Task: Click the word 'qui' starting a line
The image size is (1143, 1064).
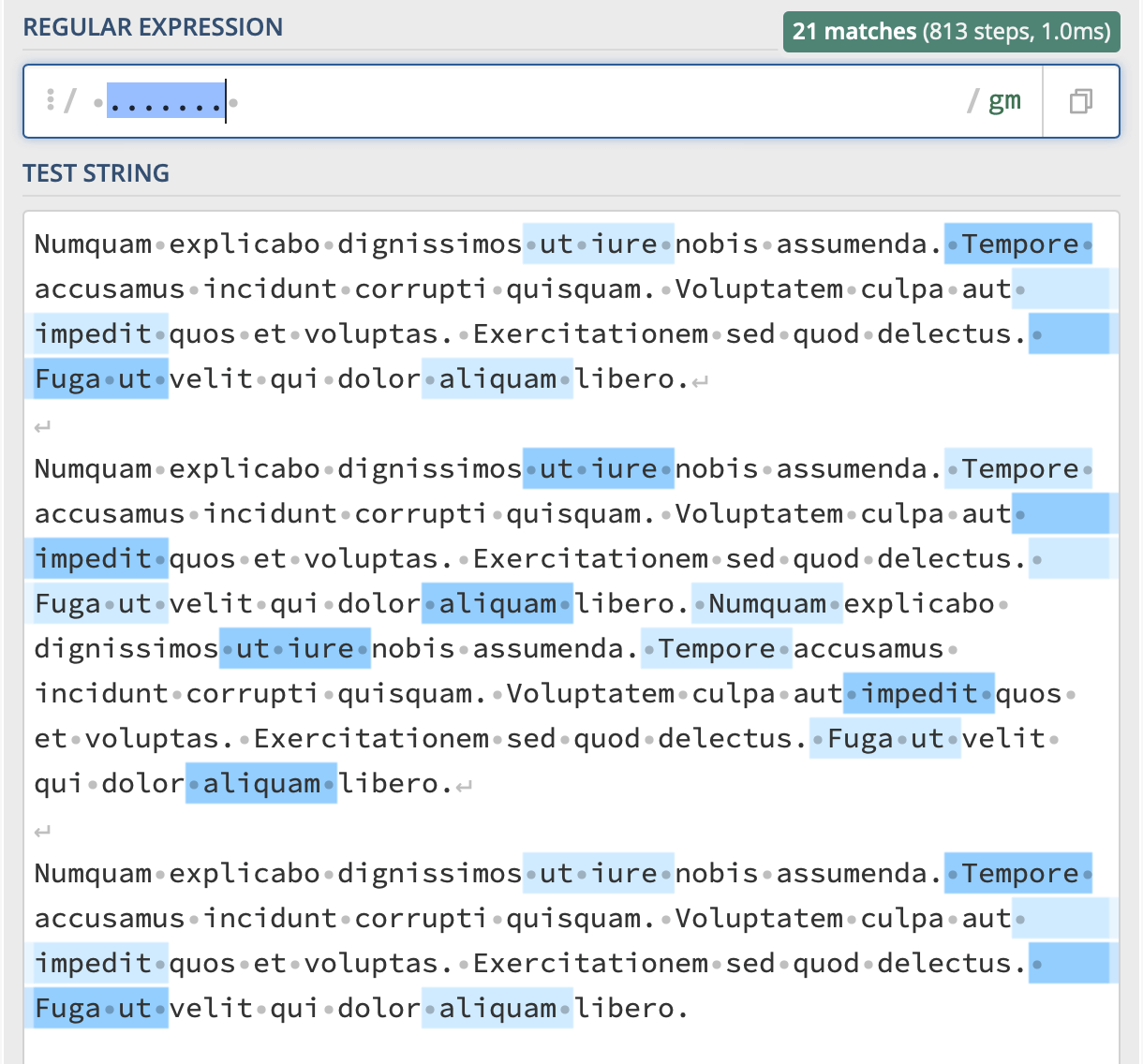Action: coord(59,784)
